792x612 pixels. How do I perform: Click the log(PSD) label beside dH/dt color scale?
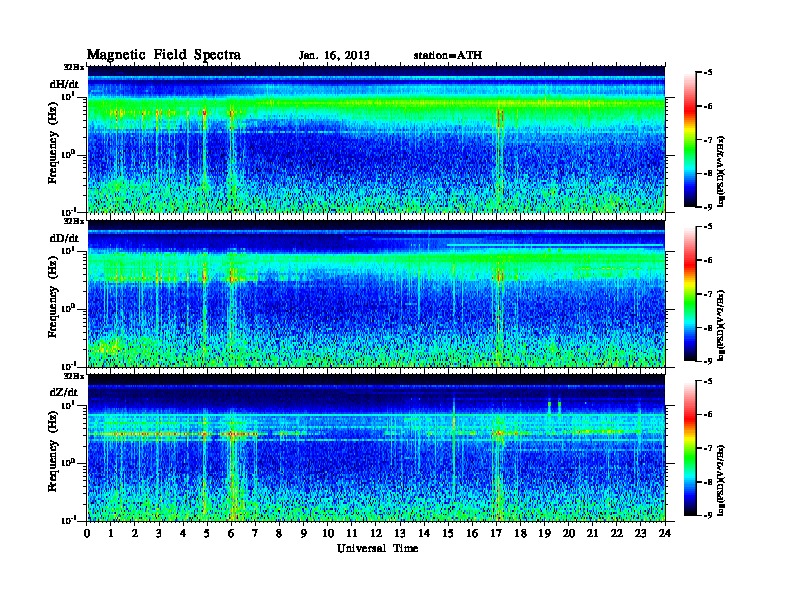(720, 171)
